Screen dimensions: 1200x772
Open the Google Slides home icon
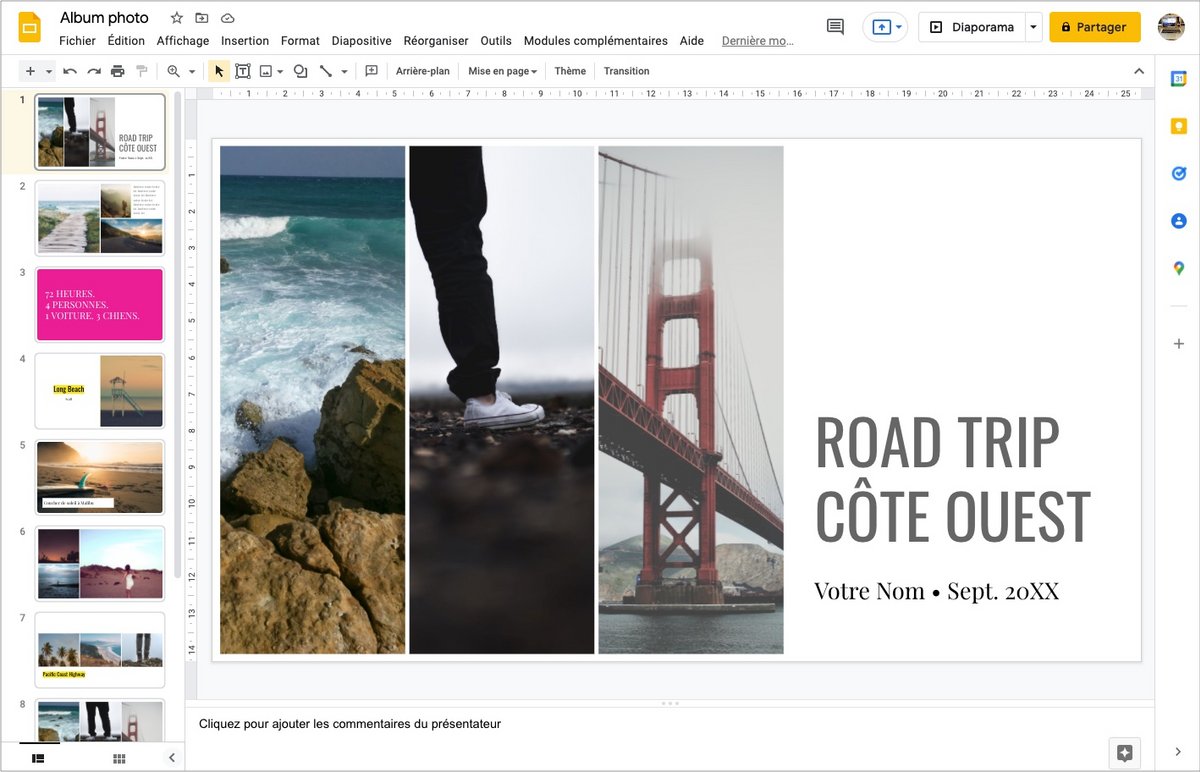[29, 27]
